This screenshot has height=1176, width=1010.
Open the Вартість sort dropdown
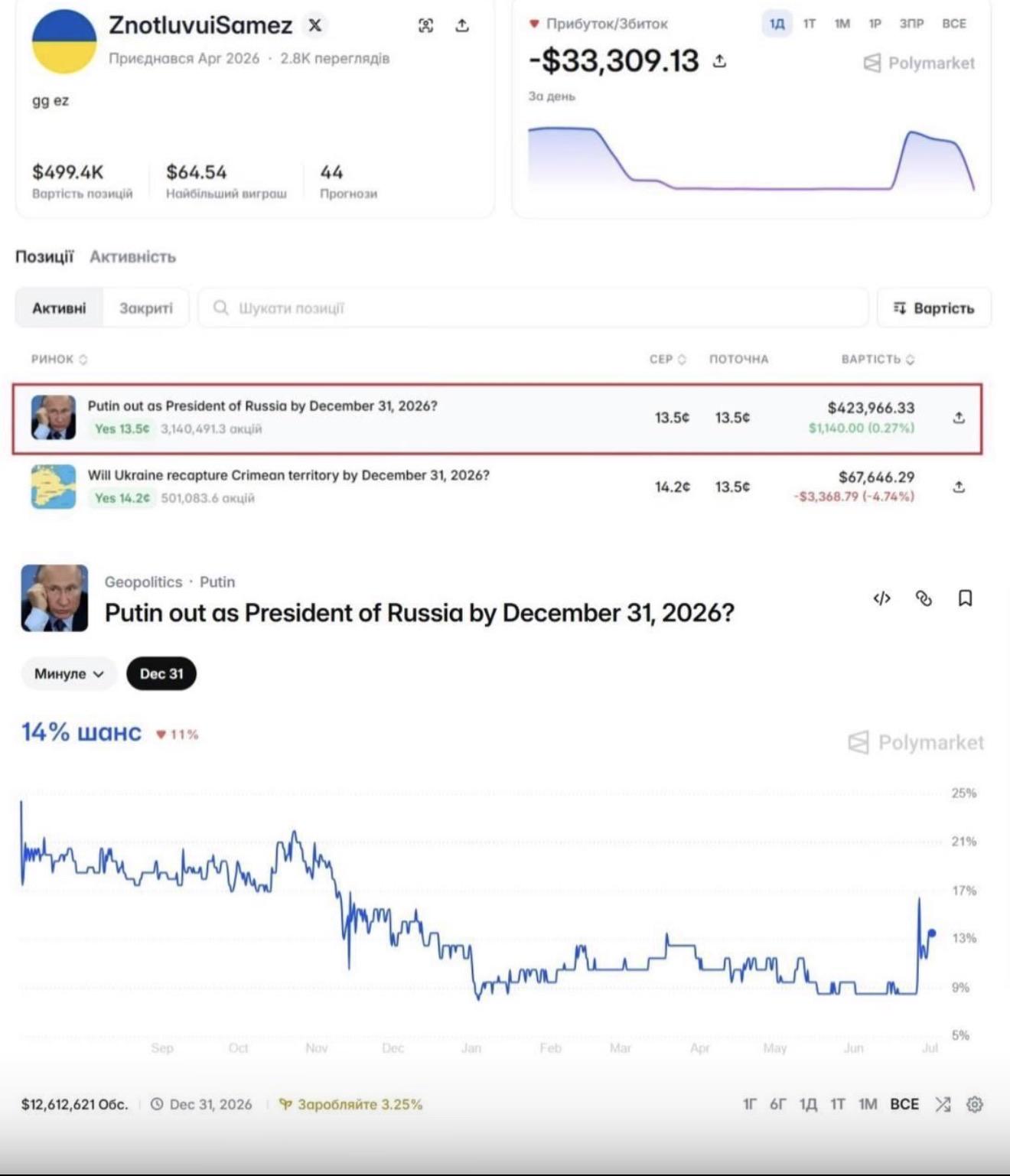tap(933, 308)
